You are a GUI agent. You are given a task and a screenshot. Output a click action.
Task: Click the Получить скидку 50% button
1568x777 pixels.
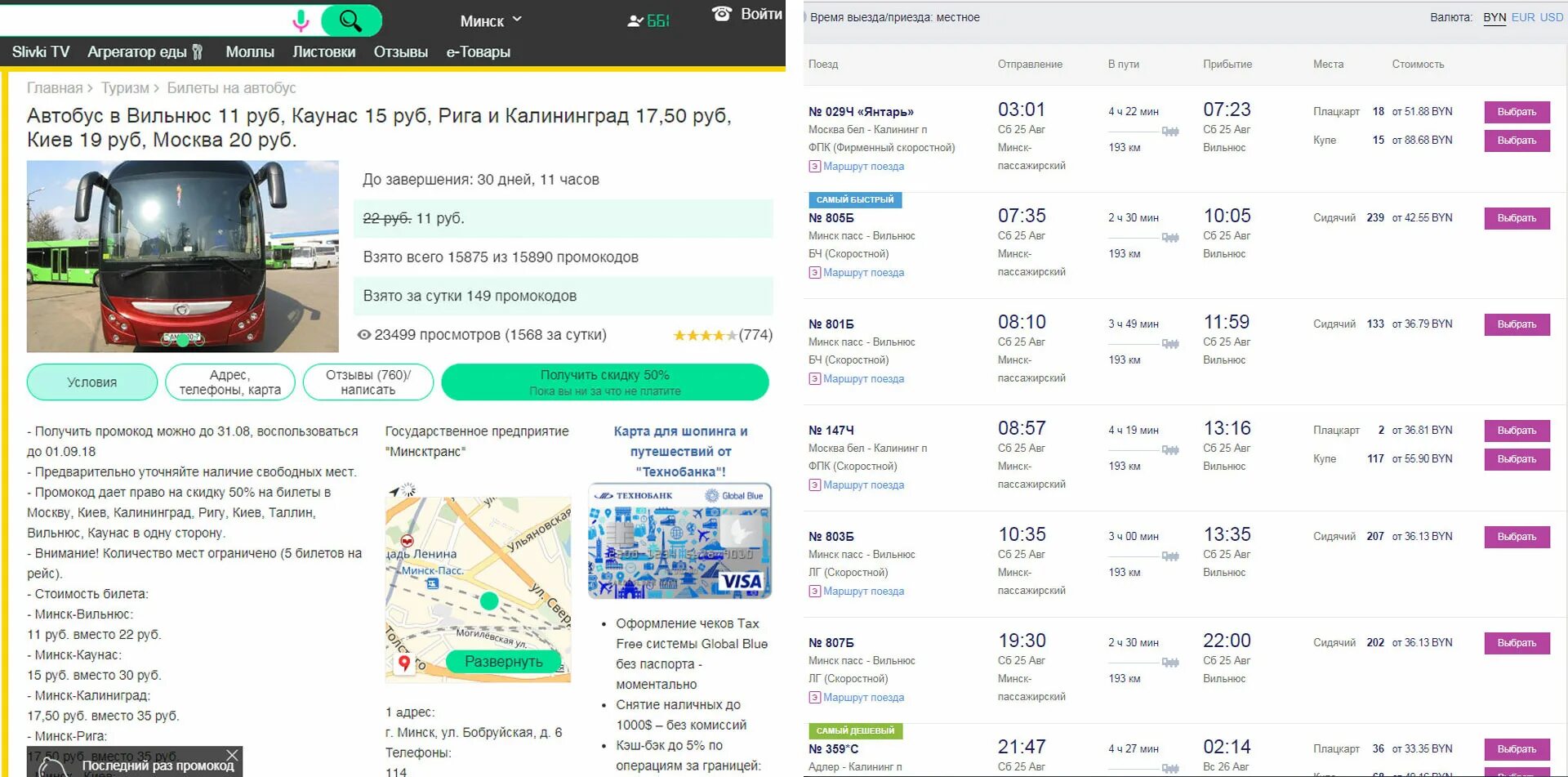pos(605,382)
